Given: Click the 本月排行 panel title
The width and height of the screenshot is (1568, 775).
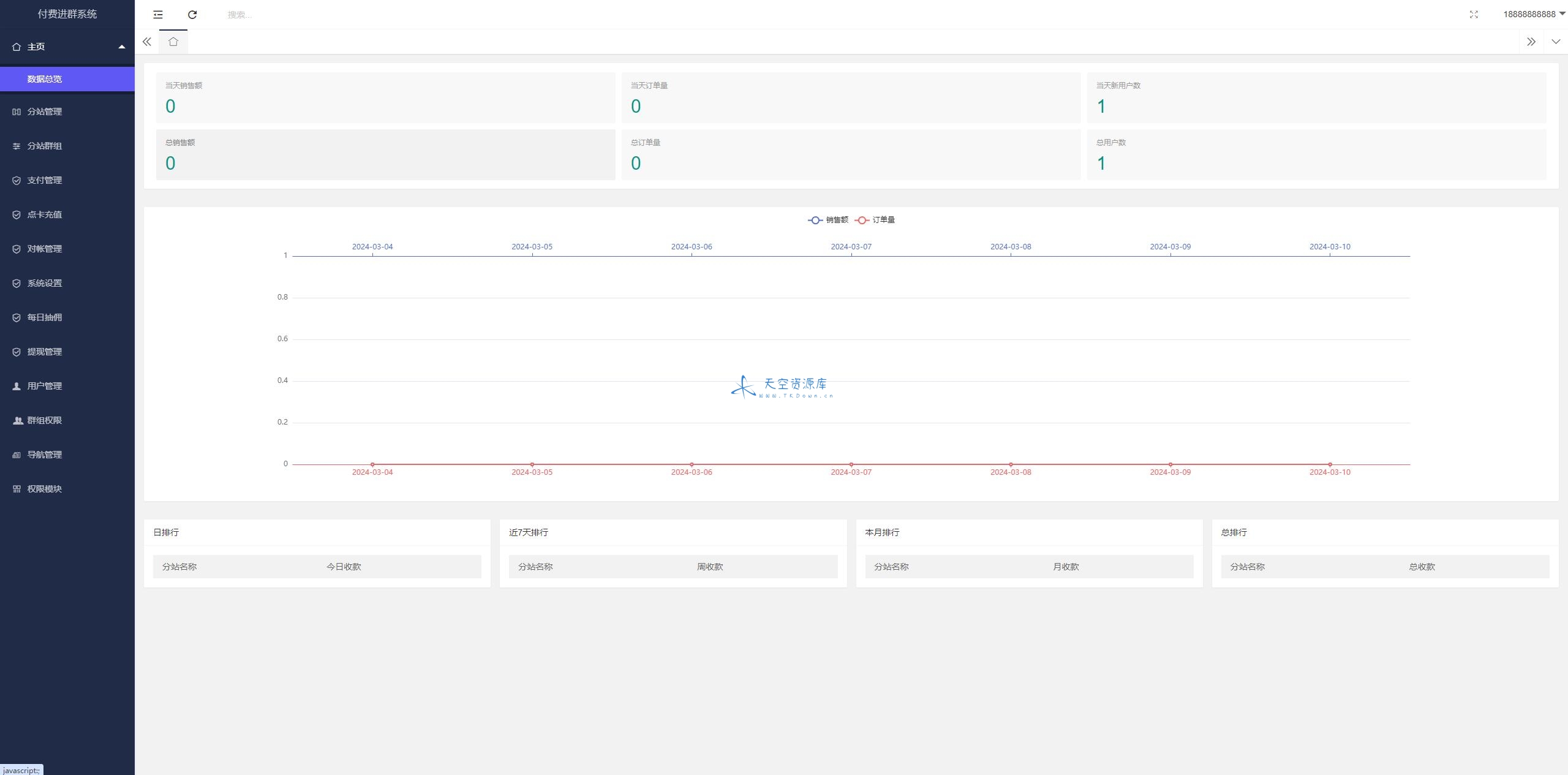Looking at the screenshot, I should pyautogui.click(x=882, y=532).
